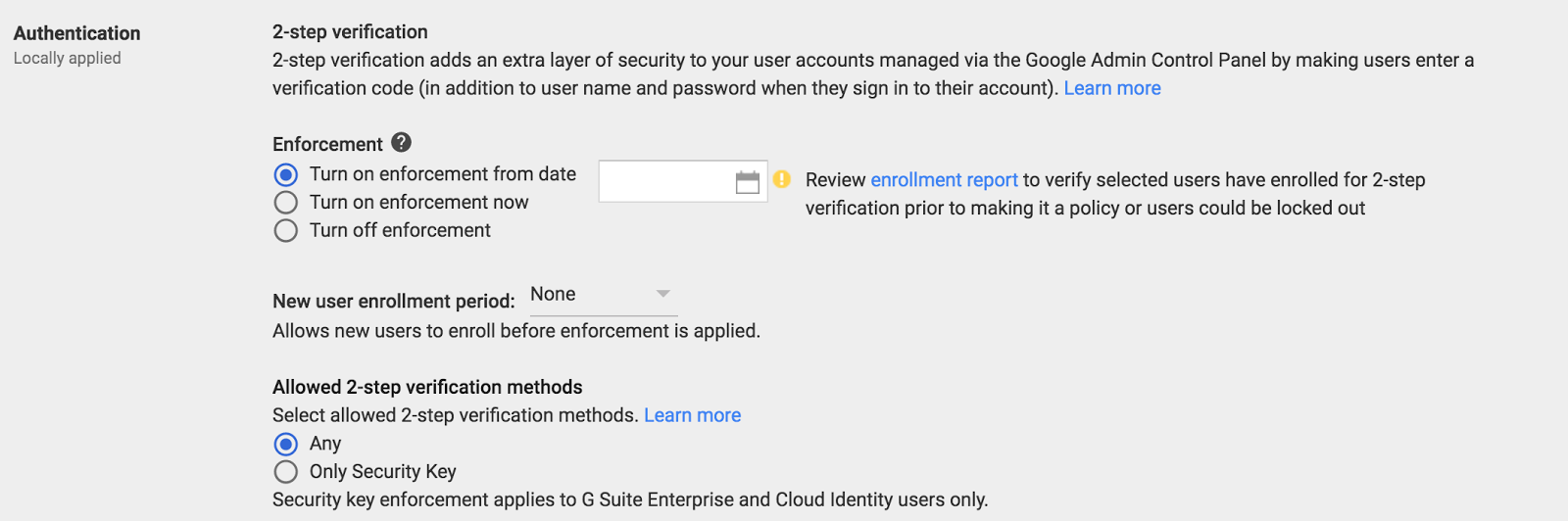1568x521 pixels.
Task: Click the "Locally applied" status text
Action: [x=68, y=58]
